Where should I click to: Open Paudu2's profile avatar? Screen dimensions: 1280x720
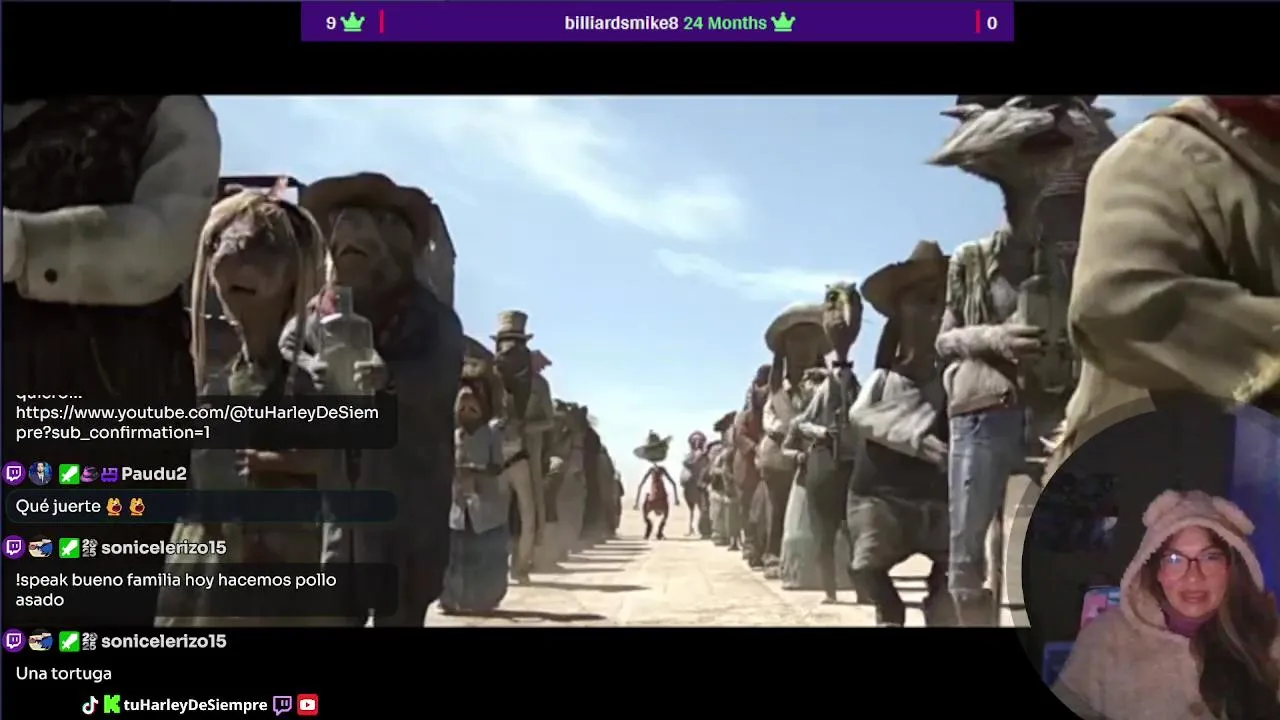point(40,474)
